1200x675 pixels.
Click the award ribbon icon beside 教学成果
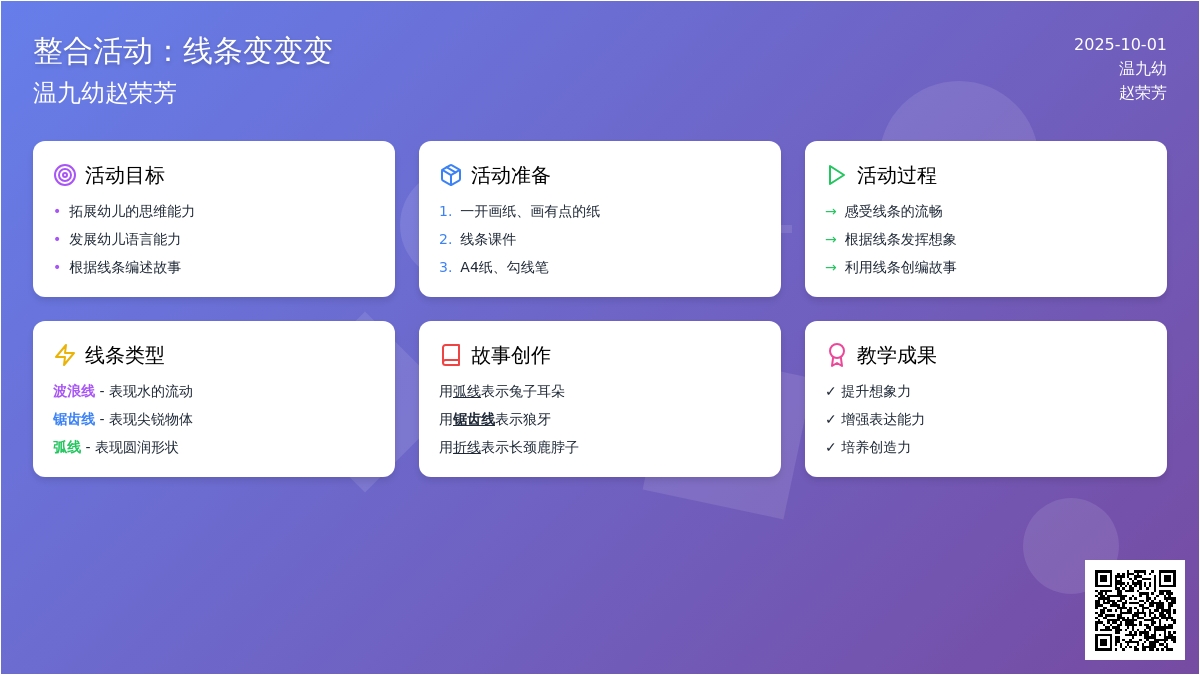coord(837,355)
